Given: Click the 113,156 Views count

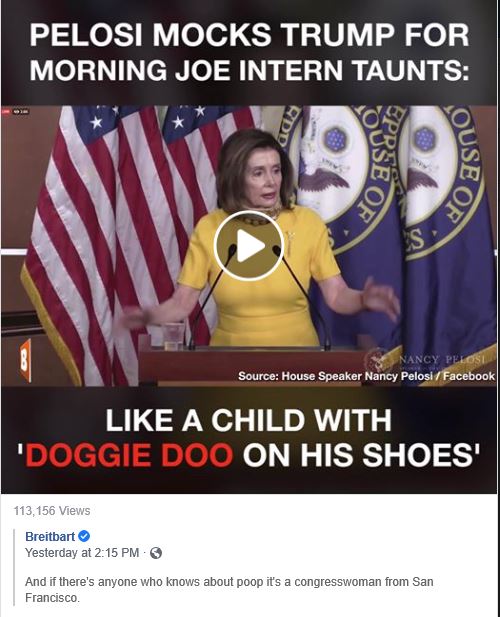Looking at the screenshot, I should click(x=52, y=511).
